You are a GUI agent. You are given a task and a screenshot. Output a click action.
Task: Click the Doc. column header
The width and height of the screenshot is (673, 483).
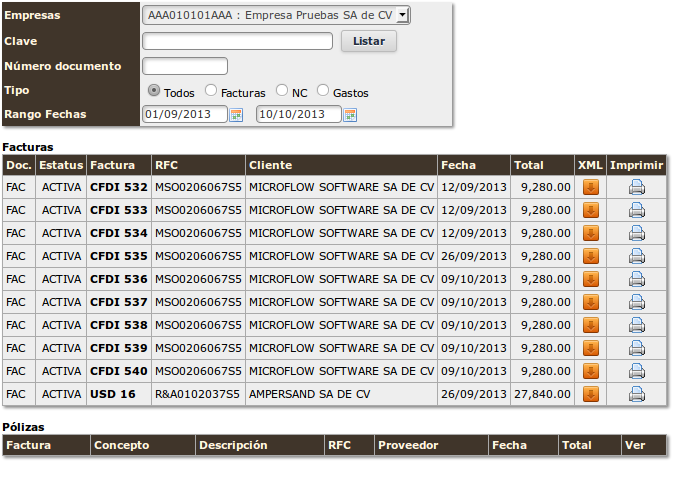(x=19, y=165)
